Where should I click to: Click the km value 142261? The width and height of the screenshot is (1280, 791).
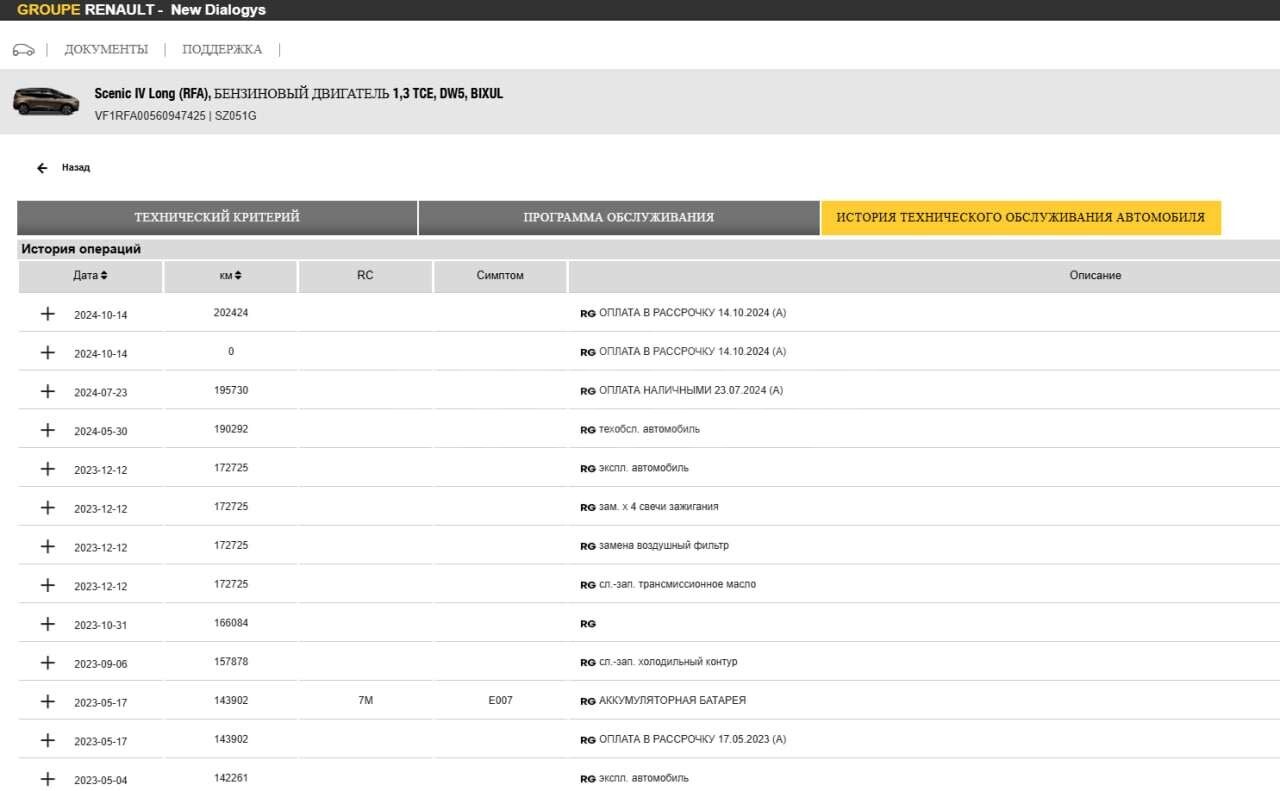231,778
